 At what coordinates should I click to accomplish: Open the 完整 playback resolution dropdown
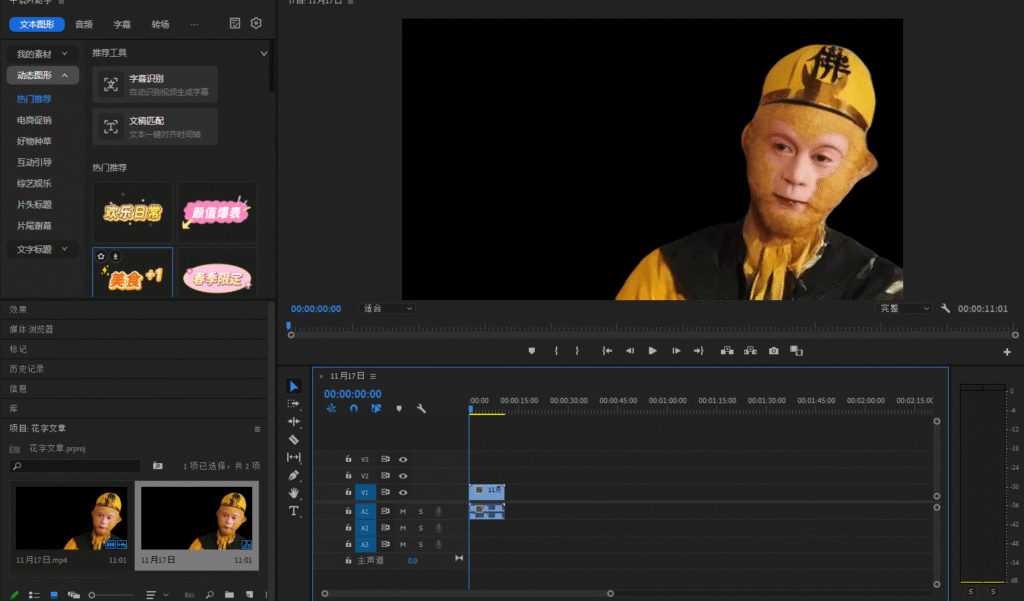(x=904, y=309)
